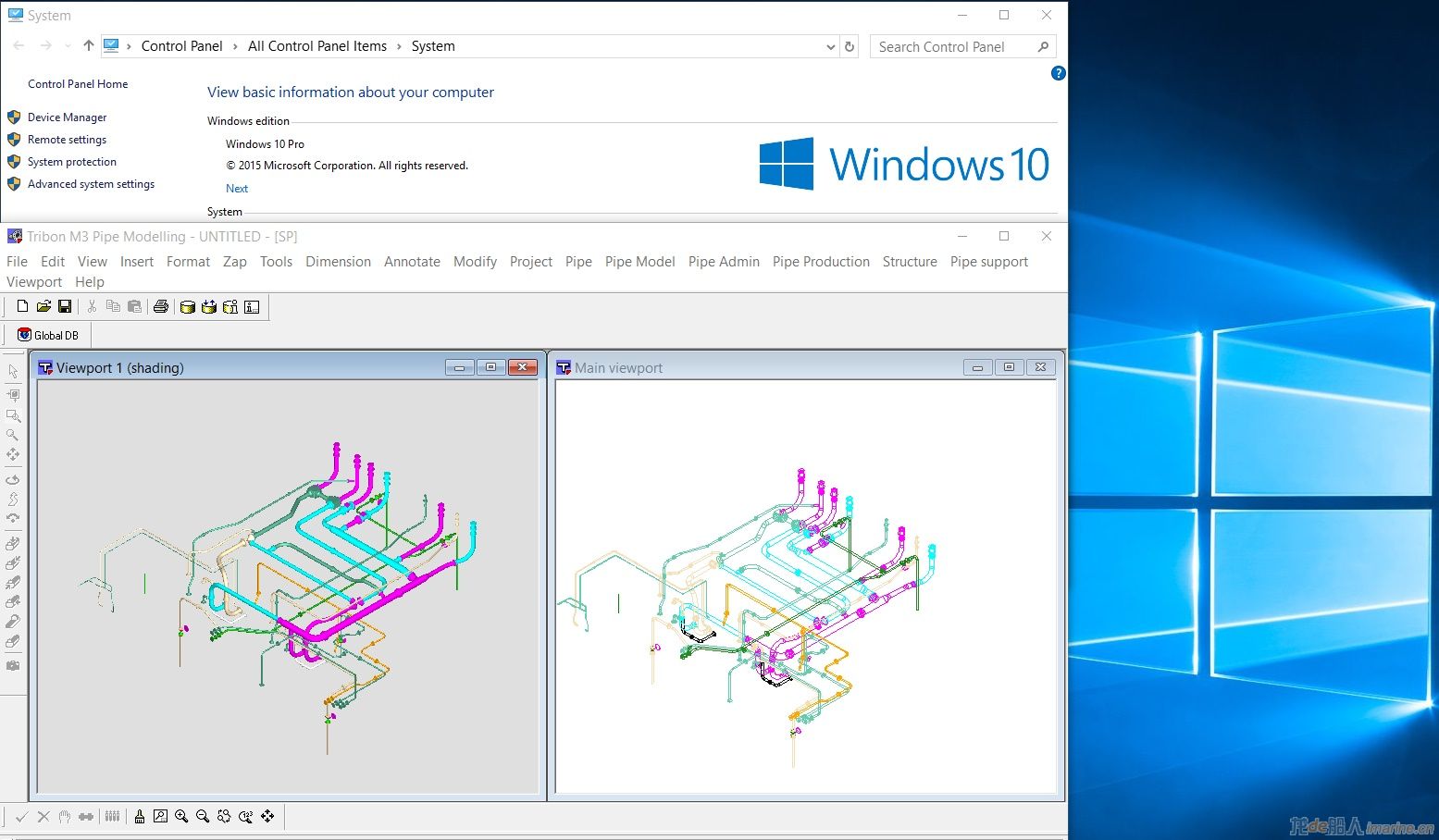Image resolution: width=1439 pixels, height=840 pixels.
Task: Click the databank info icon
Action: coord(230,306)
